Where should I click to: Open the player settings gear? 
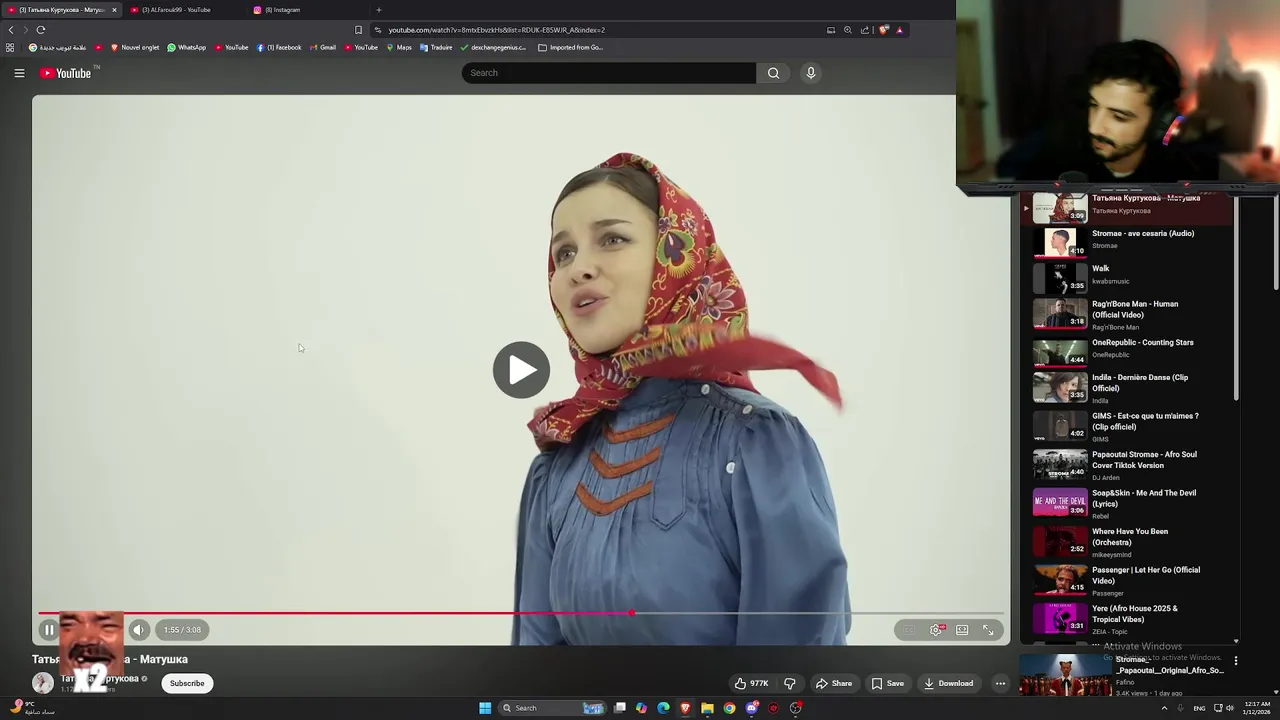(x=936, y=630)
